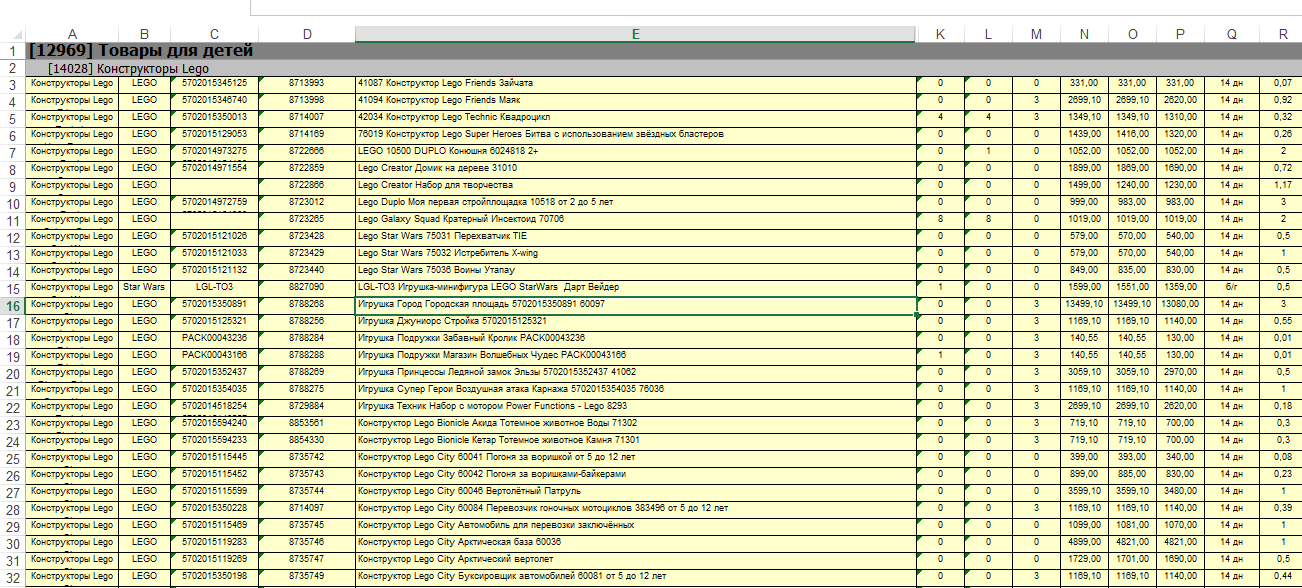Image resolution: width=1302 pixels, height=588 pixels.
Task: Select cell 'LEGO 10500 DUPLO Конюшня 6024818 2+'
Action: [x=635, y=151]
